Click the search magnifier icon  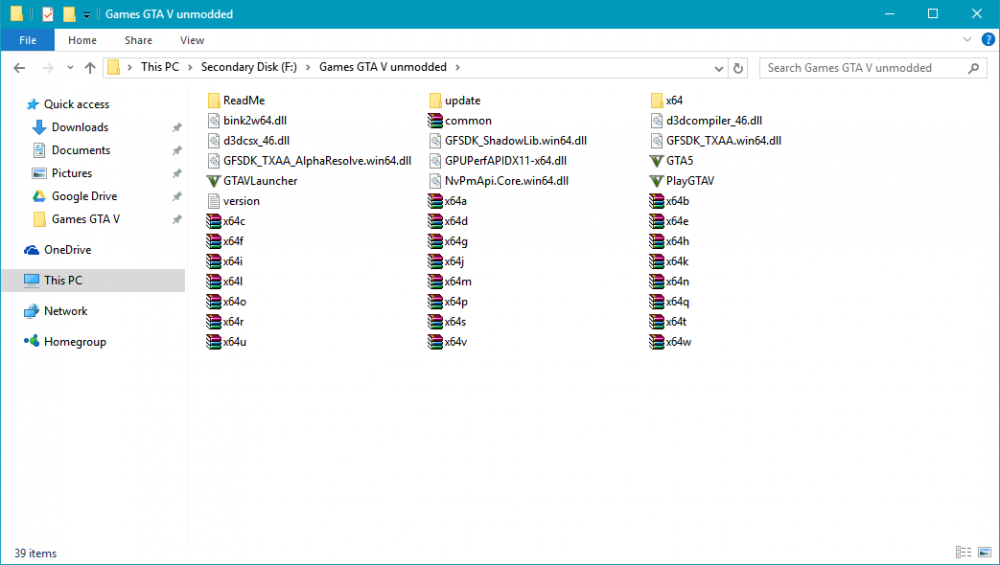coord(973,68)
